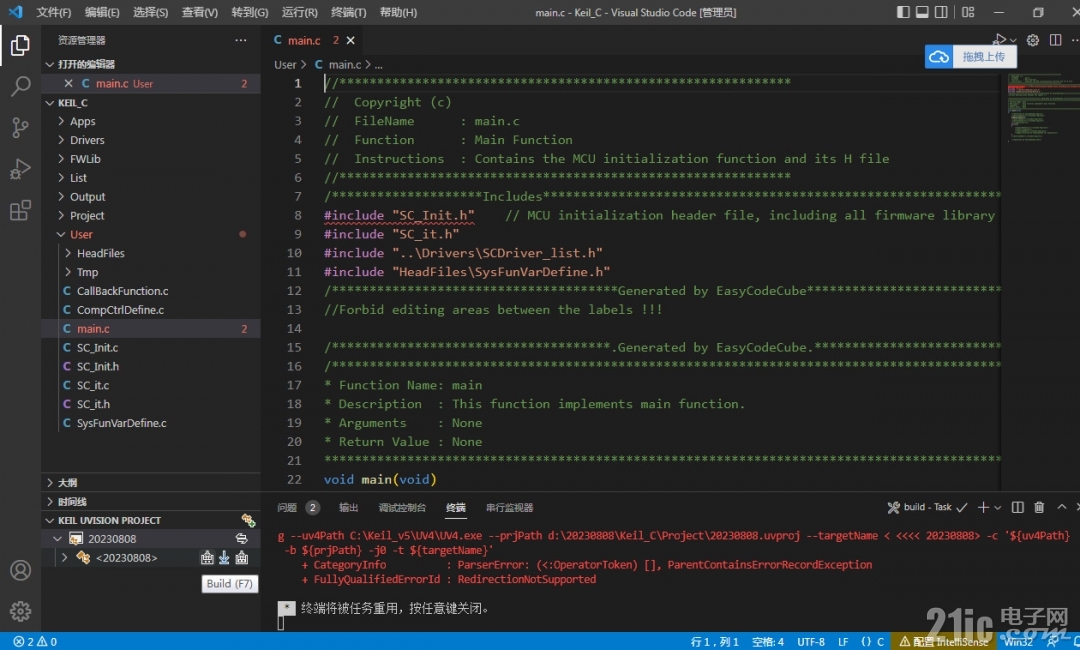This screenshot has width=1080, height=650.
Task: Open the Search view in activity bar
Action: pos(20,87)
